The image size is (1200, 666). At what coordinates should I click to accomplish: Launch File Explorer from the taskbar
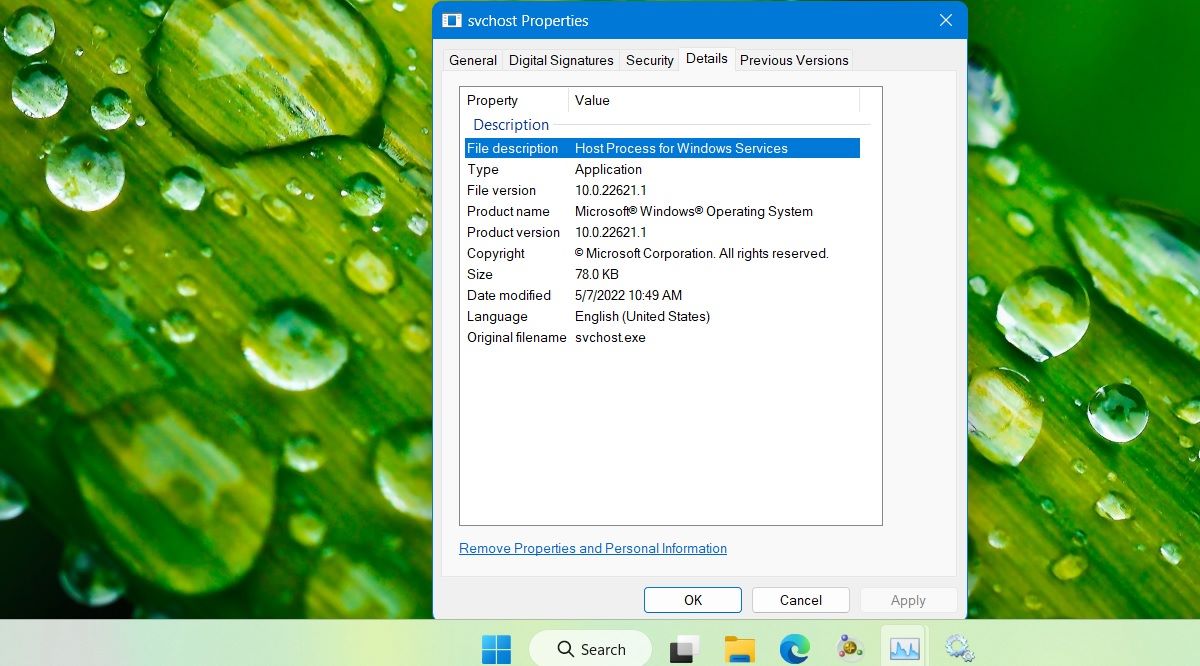(739, 649)
